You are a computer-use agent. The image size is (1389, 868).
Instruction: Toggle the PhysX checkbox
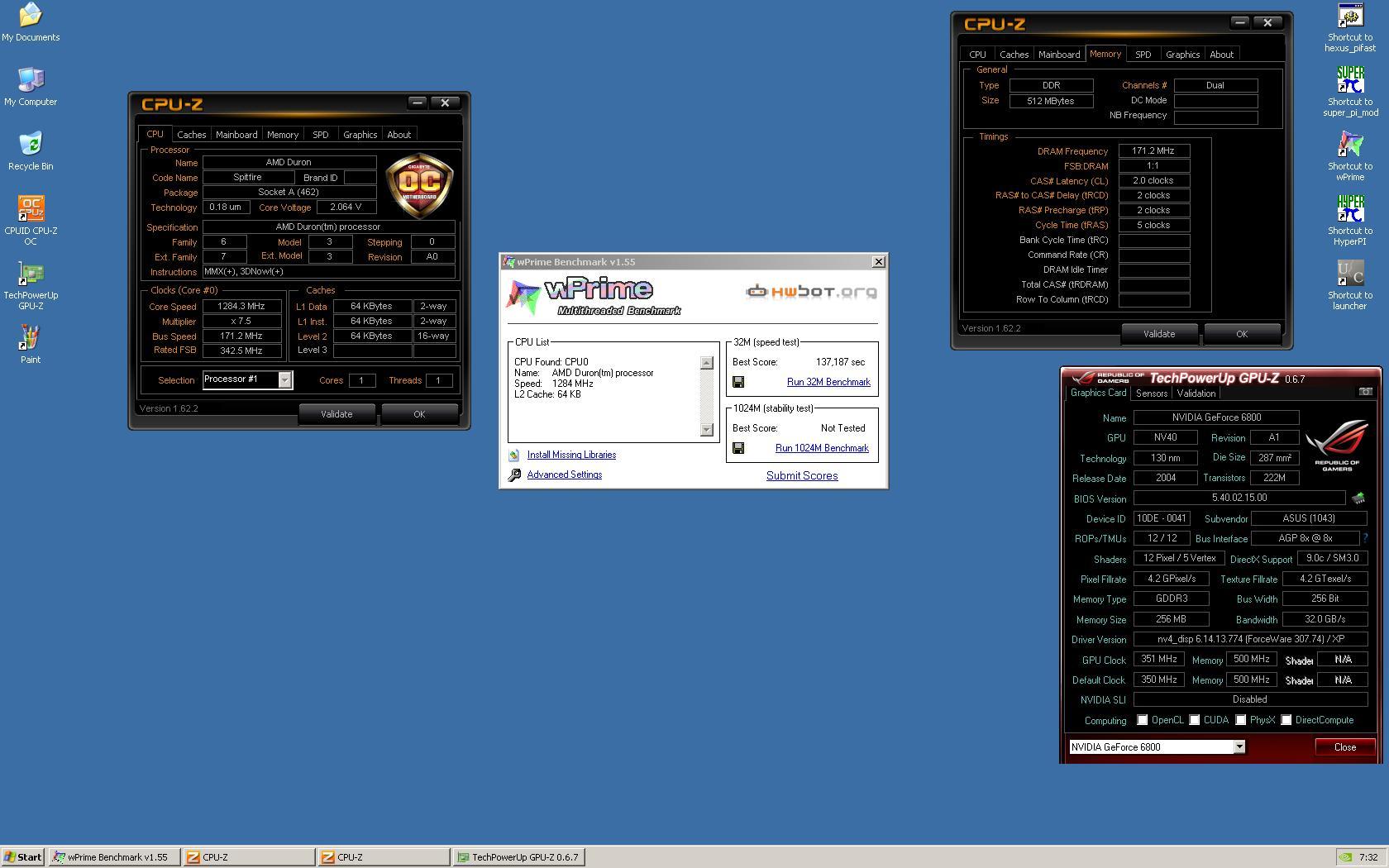pos(1240,720)
